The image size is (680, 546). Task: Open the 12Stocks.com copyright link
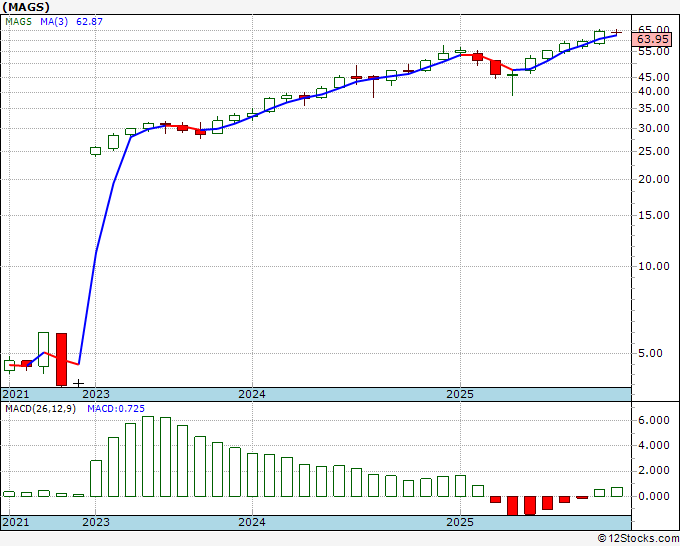[x=638, y=539]
